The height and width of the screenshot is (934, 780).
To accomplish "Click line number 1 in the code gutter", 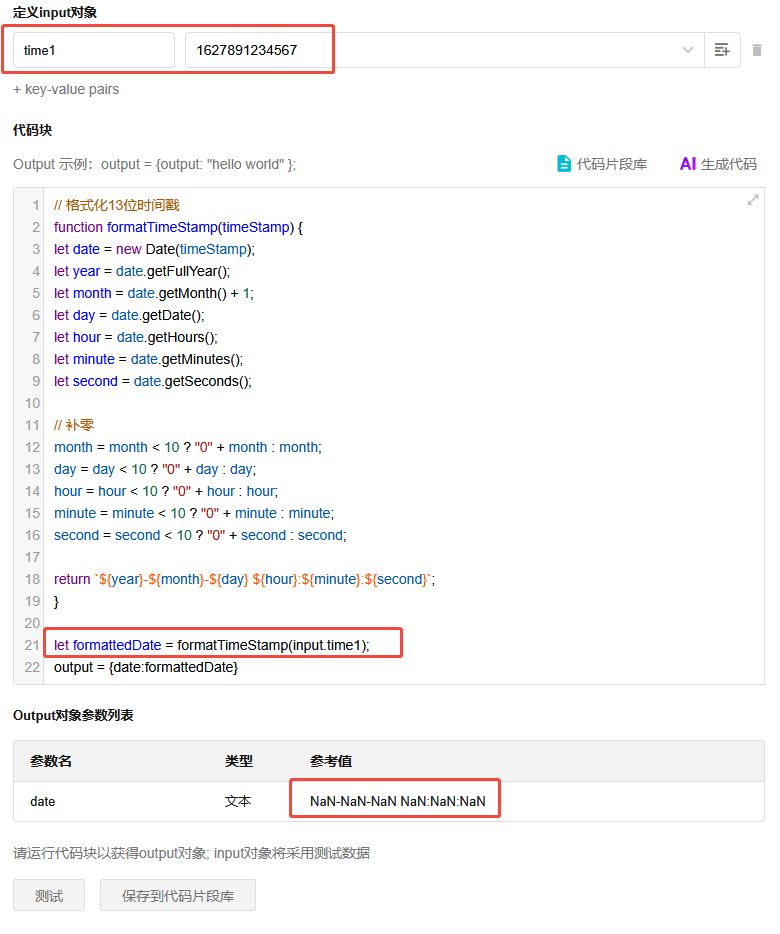I will pyautogui.click(x=36, y=204).
